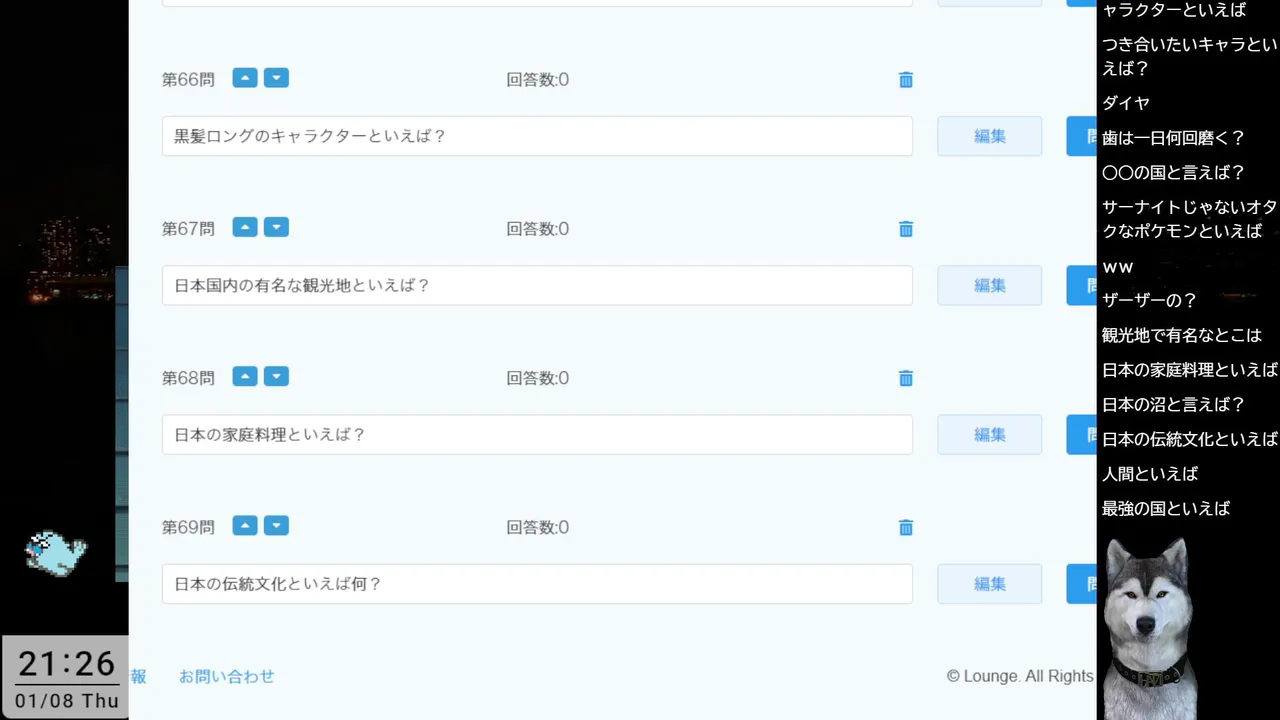Shift question 68 down one position
This screenshot has width=1280, height=720.
[x=276, y=376]
